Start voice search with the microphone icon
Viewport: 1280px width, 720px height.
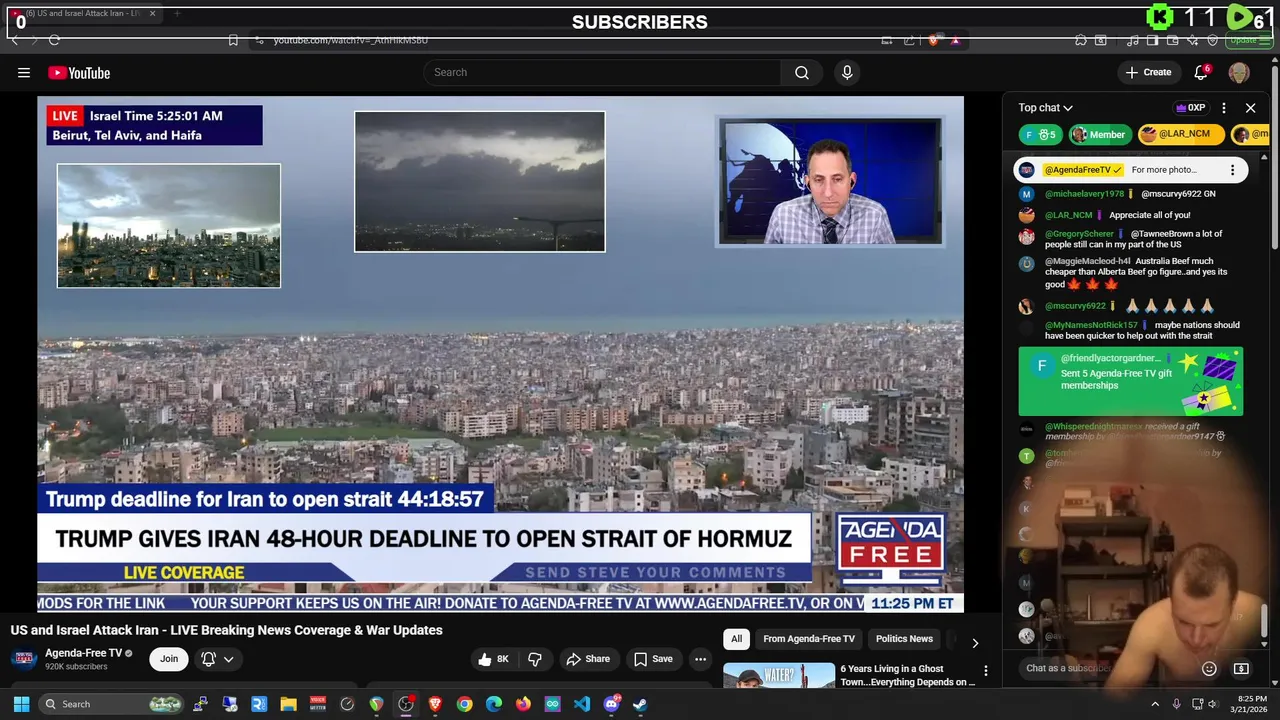pyautogui.click(x=847, y=72)
